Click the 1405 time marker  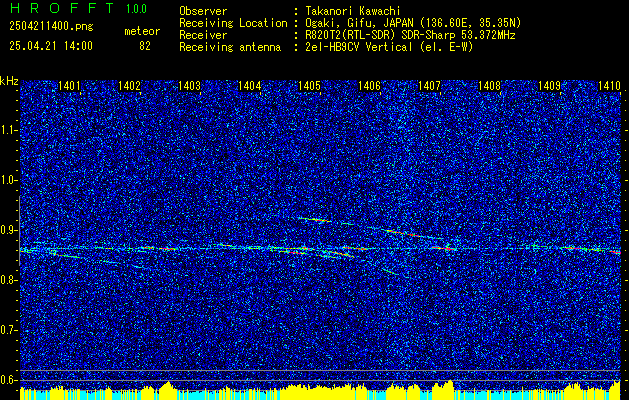click(310, 85)
